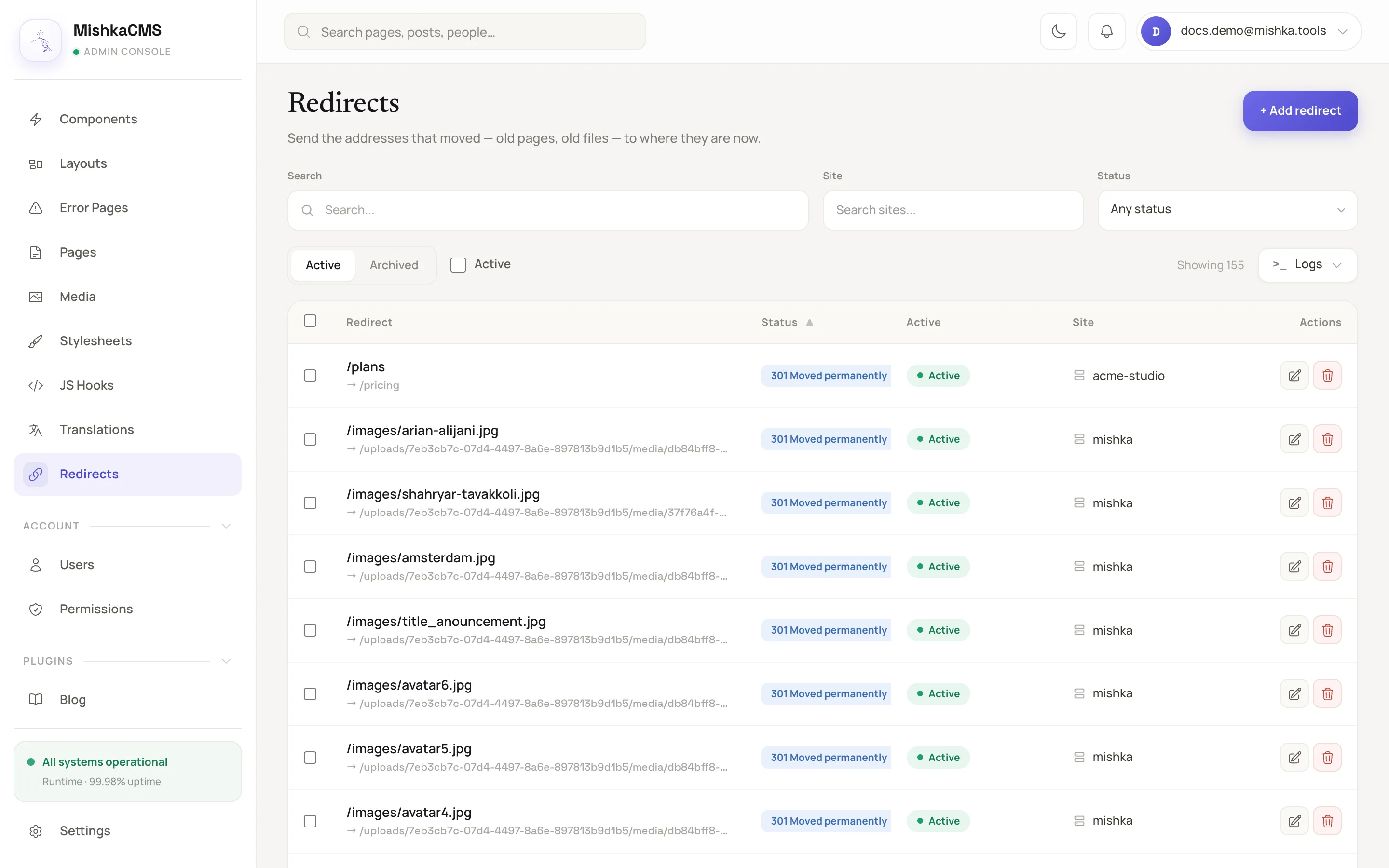Image resolution: width=1389 pixels, height=868 pixels.
Task: Toggle dark mode with the moon icon
Action: pyautogui.click(x=1059, y=31)
